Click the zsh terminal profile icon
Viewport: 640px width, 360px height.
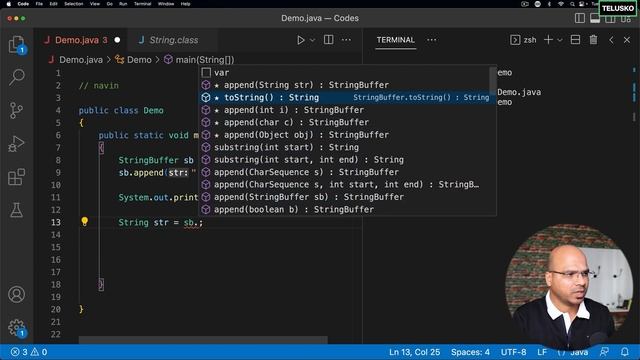[x=515, y=40]
